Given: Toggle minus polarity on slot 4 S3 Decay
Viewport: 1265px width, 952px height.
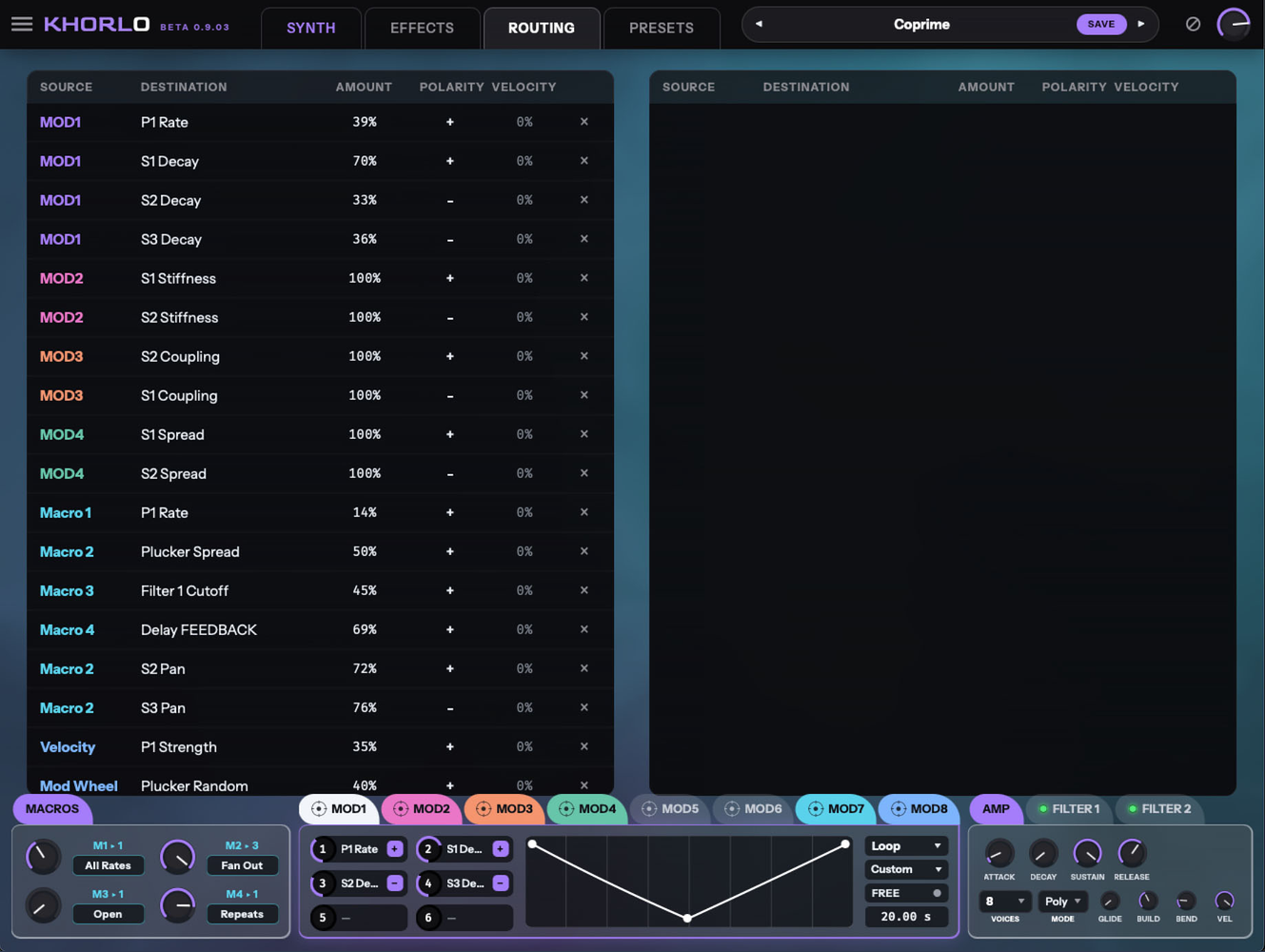Looking at the screenshot, I should [501, 883].
